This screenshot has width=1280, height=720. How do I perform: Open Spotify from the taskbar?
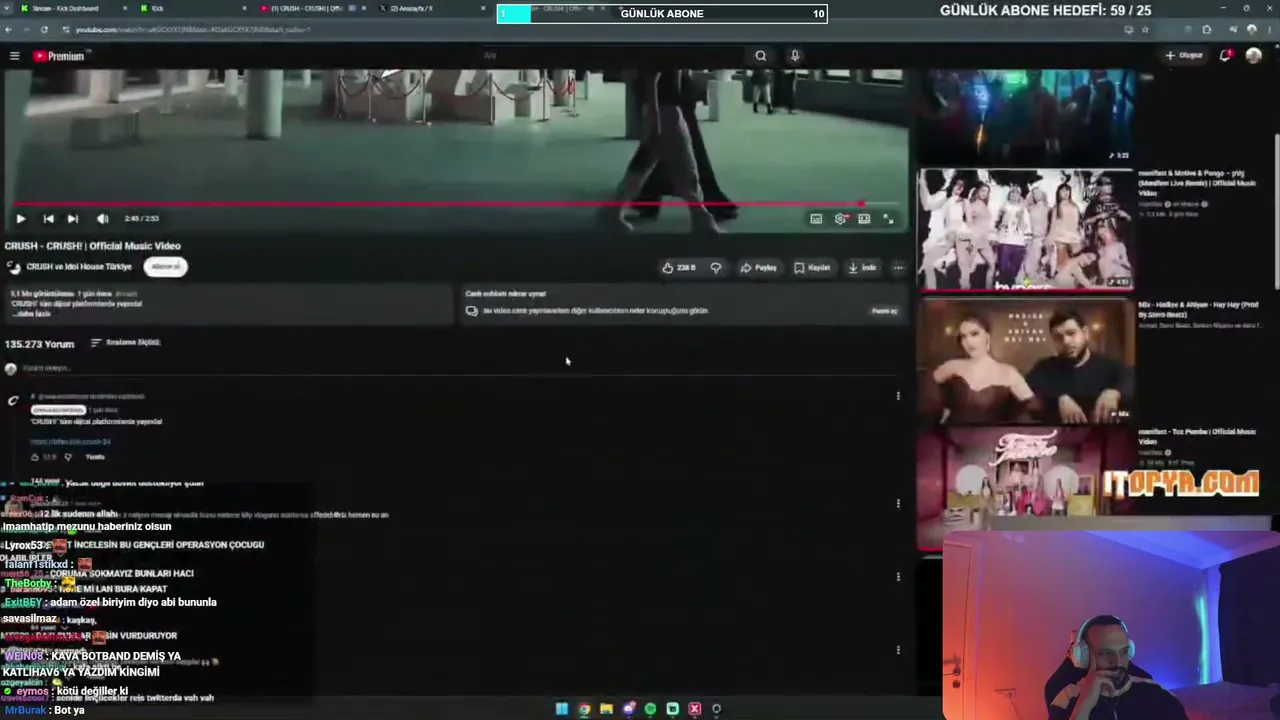tap(650, 709)
